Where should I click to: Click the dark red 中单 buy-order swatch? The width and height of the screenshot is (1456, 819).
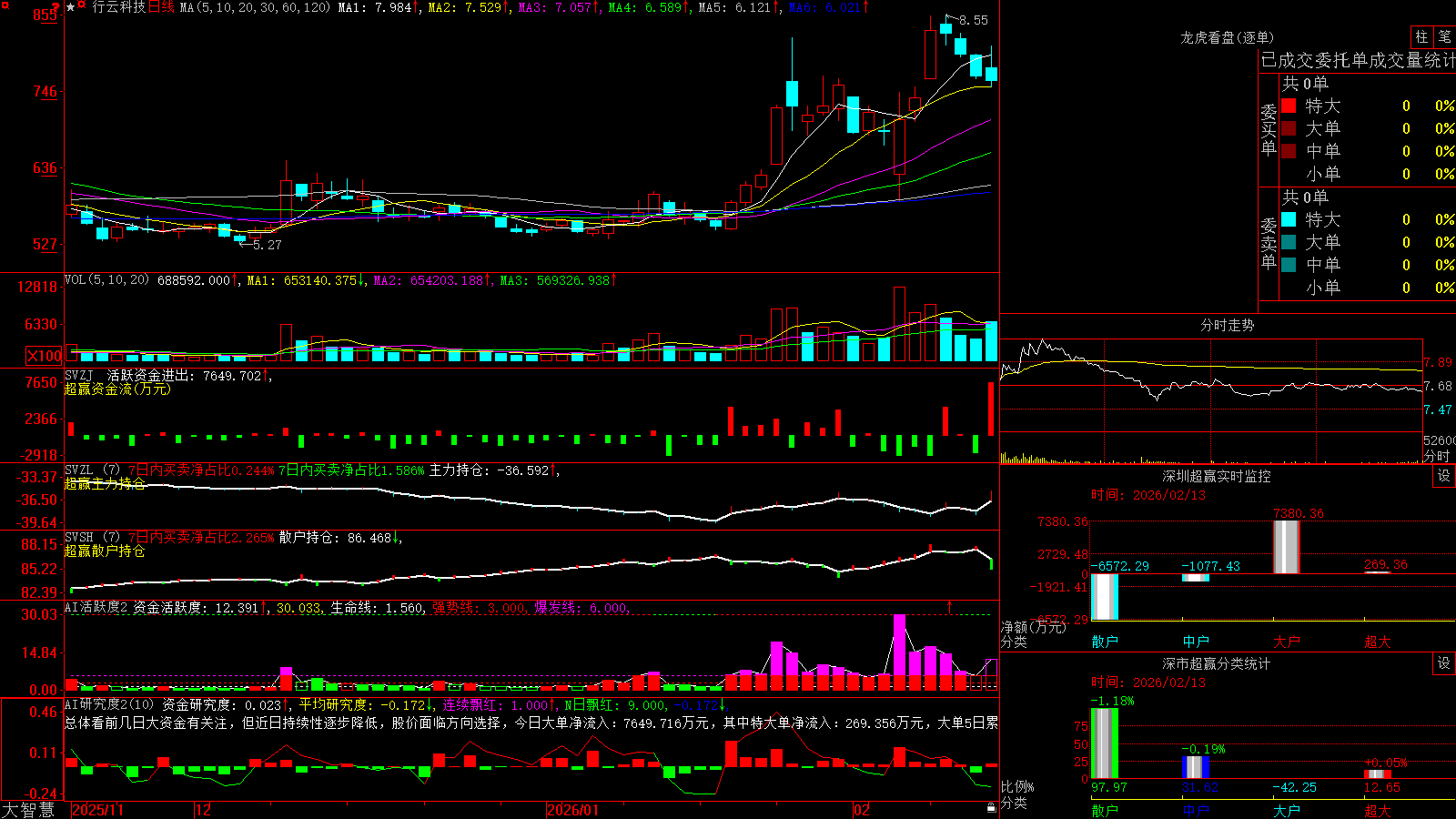1289,151
